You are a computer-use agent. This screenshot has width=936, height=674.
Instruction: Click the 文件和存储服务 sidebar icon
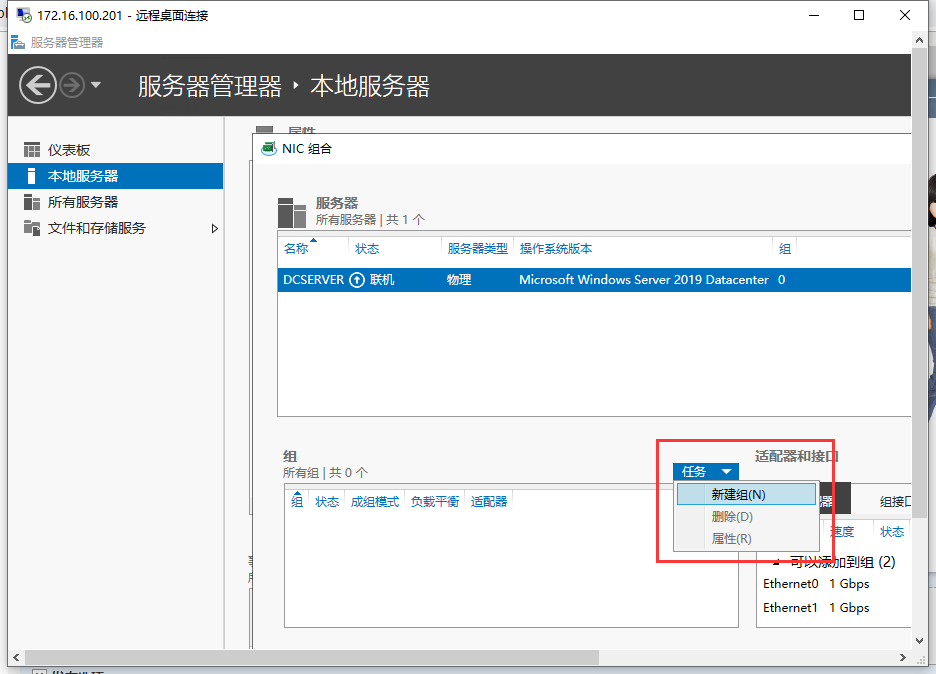pyautogui.click(x=32, y=228)
